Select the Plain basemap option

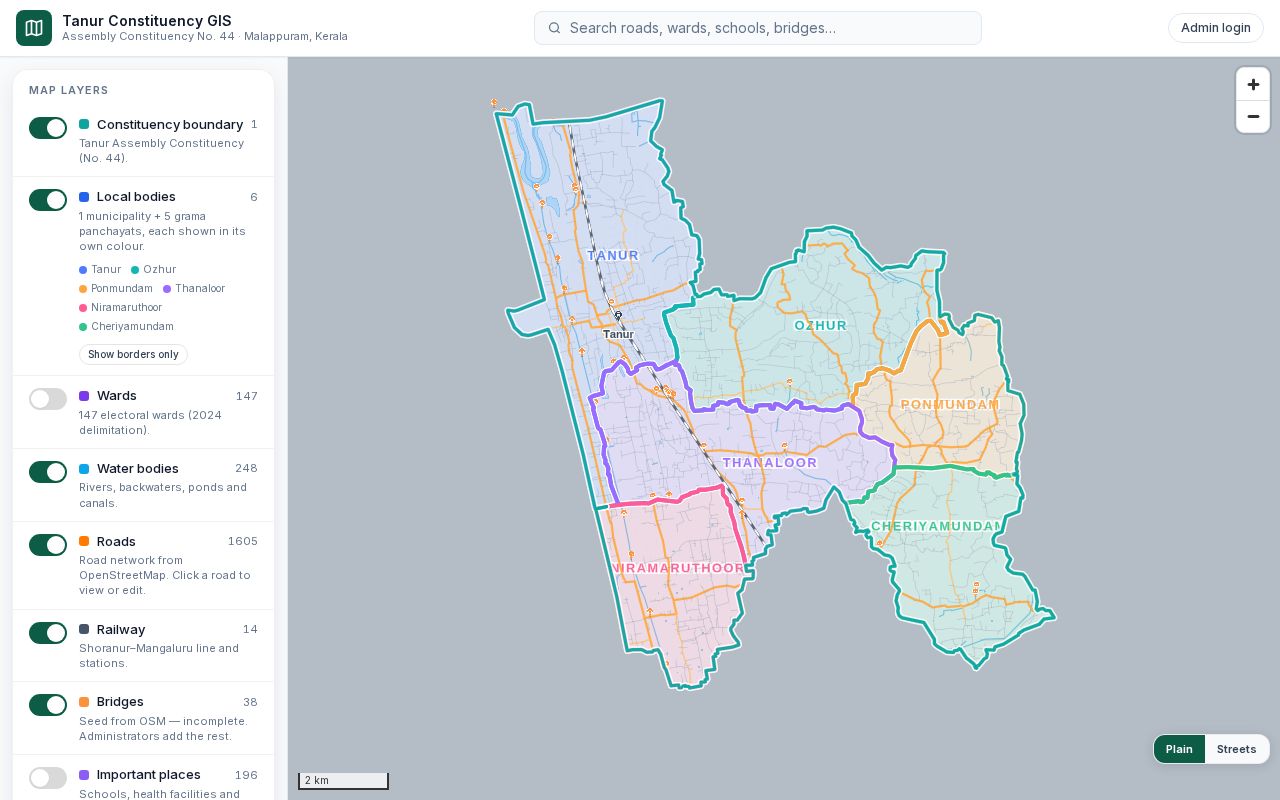[1179, 749]
